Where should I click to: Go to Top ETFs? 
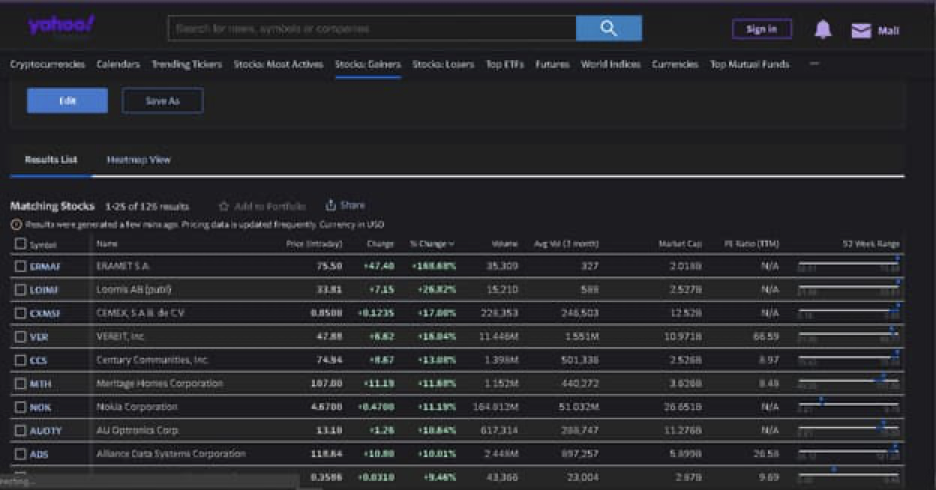(x=504, y=64)
